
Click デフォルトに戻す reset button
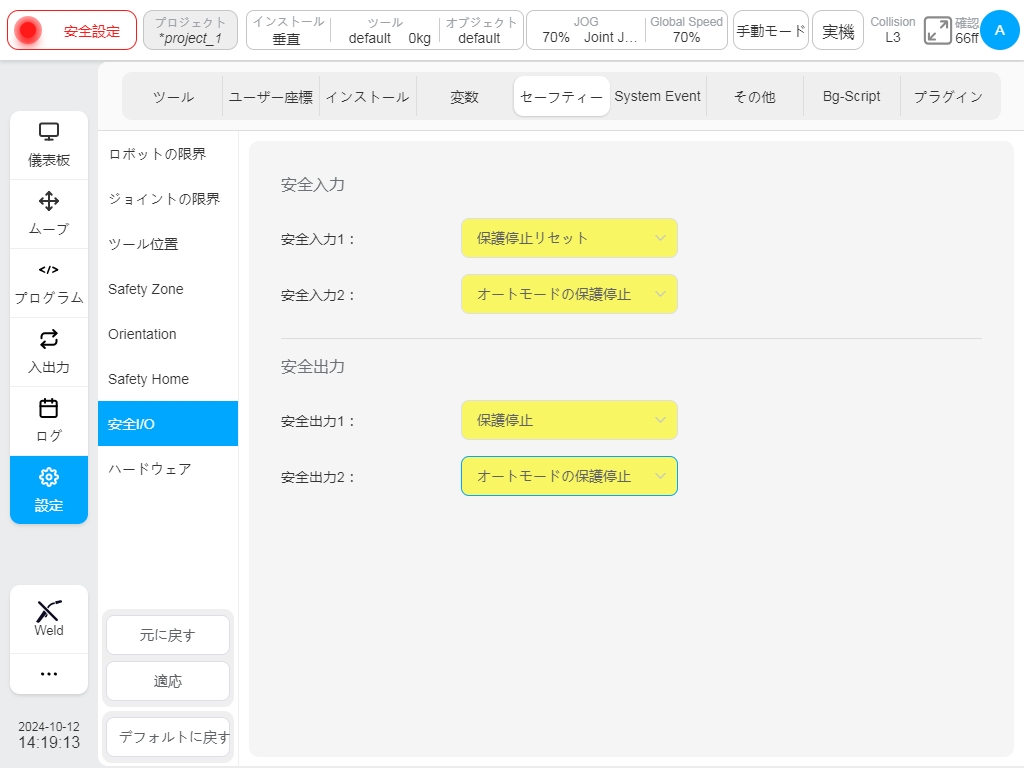168,737
